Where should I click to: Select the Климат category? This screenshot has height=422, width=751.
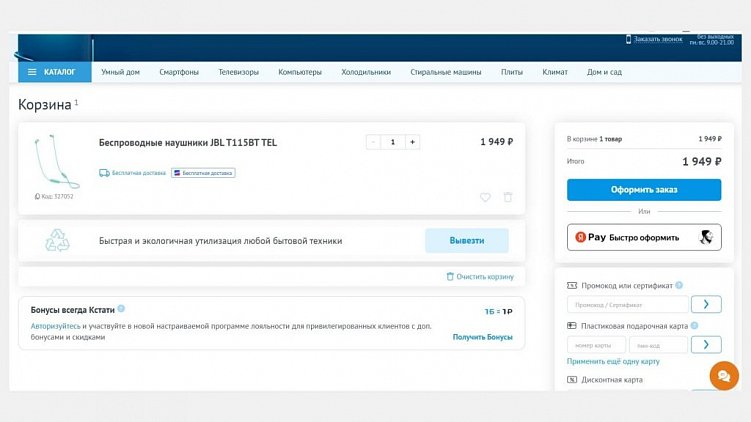[555, 72]
